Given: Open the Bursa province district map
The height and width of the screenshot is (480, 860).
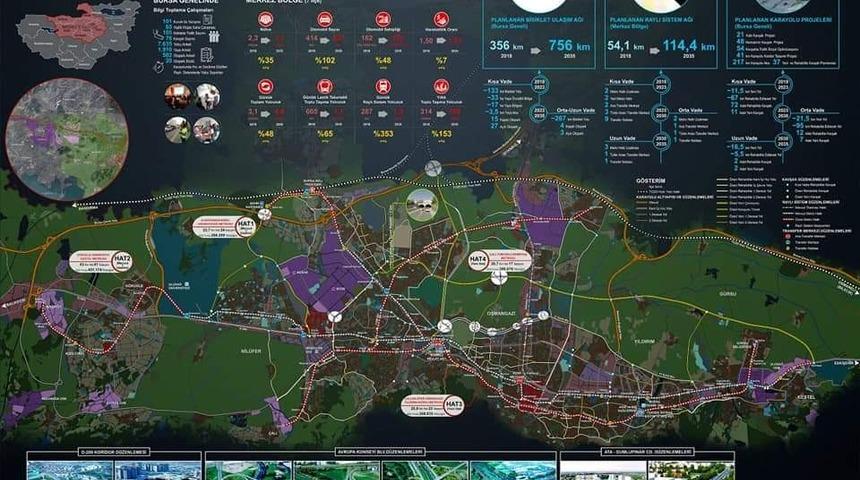Looking at the screenshot, I should [x=78, y=34].
